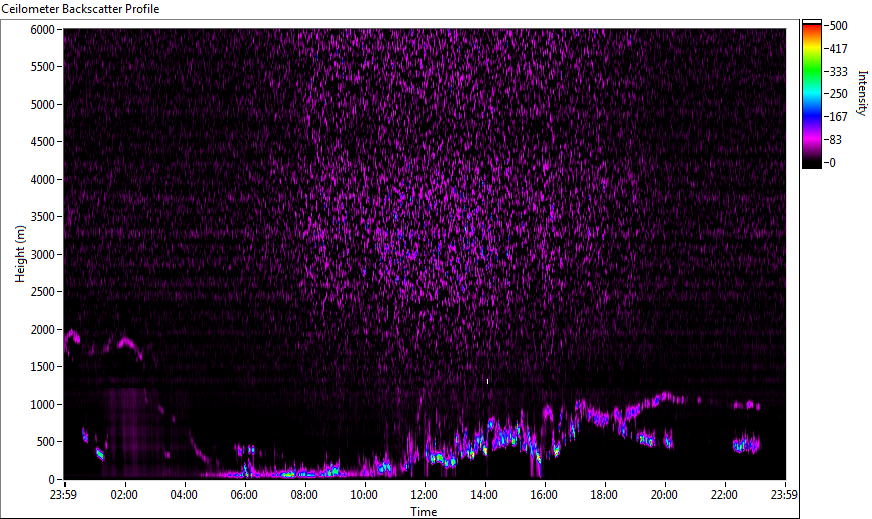
Task: Select the 83 intensity scale value
Action: [x=835, y=140]
